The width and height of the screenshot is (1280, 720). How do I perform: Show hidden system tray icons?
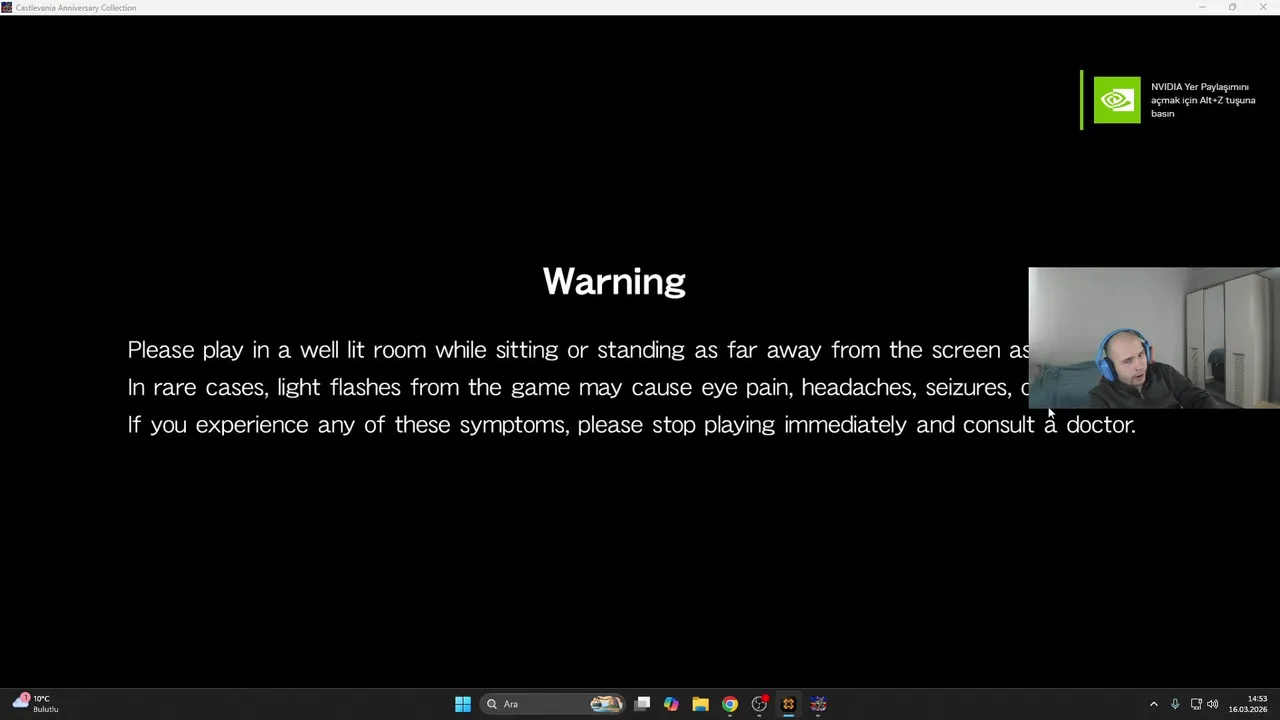(x=1153, y=704)
